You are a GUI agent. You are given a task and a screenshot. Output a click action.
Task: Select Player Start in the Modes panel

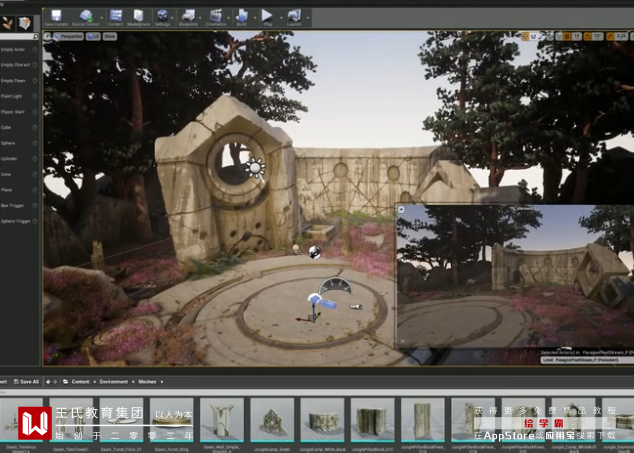(x=19, y=112)
